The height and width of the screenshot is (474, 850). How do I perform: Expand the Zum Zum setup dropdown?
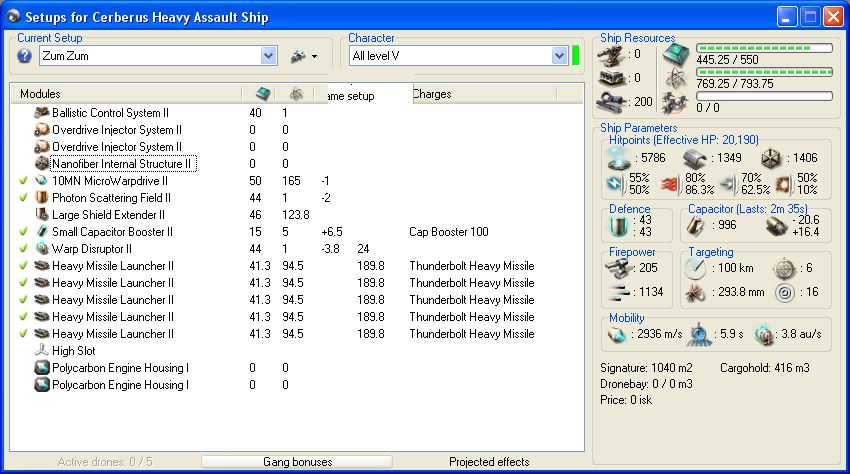point(268,56)
